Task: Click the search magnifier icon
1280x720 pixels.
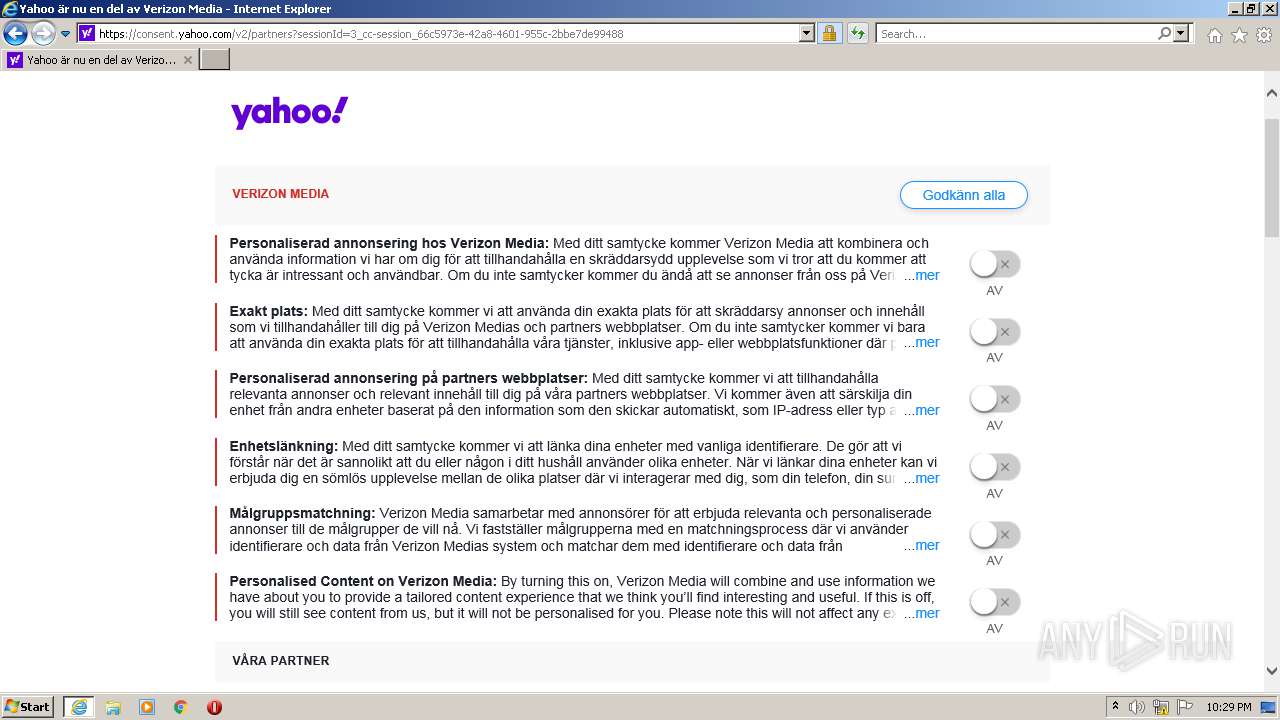Action: point(1164,33)
